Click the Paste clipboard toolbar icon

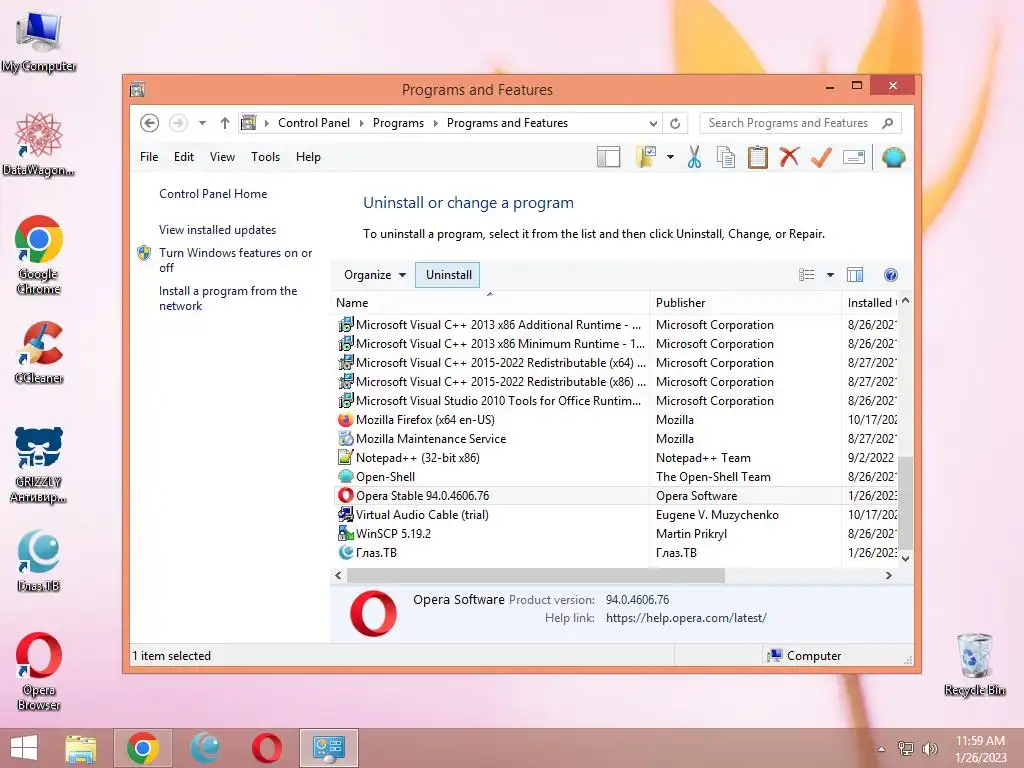click(758, 157)
